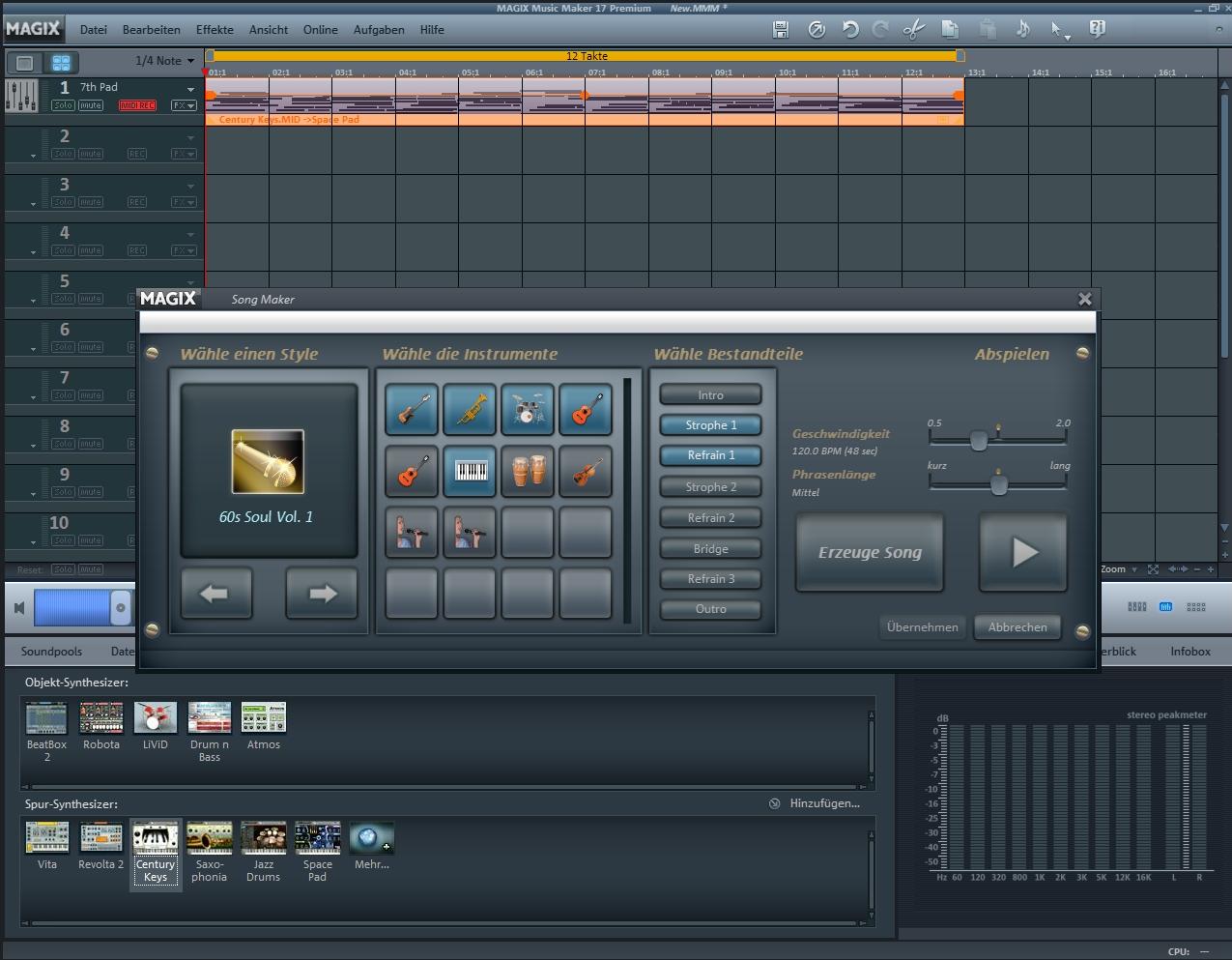This screenshot has height=960, width=1232.
Task: Click the Erzeuge Song button
Action: point(868,552)
